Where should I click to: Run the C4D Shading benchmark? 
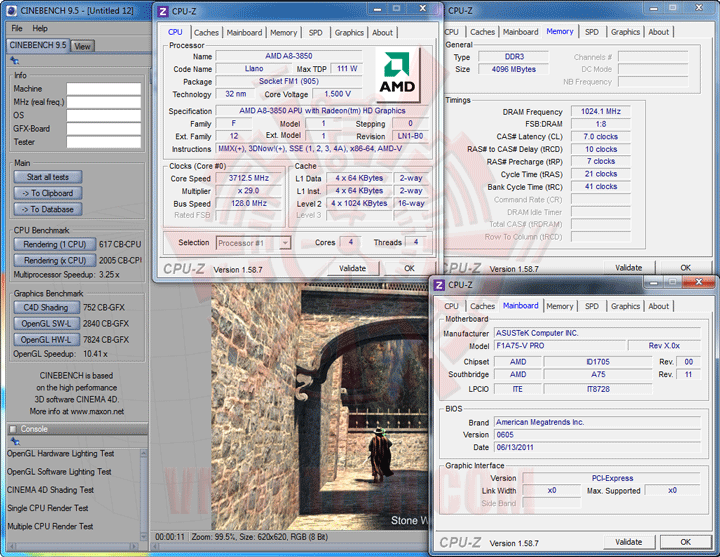point(46,308)
